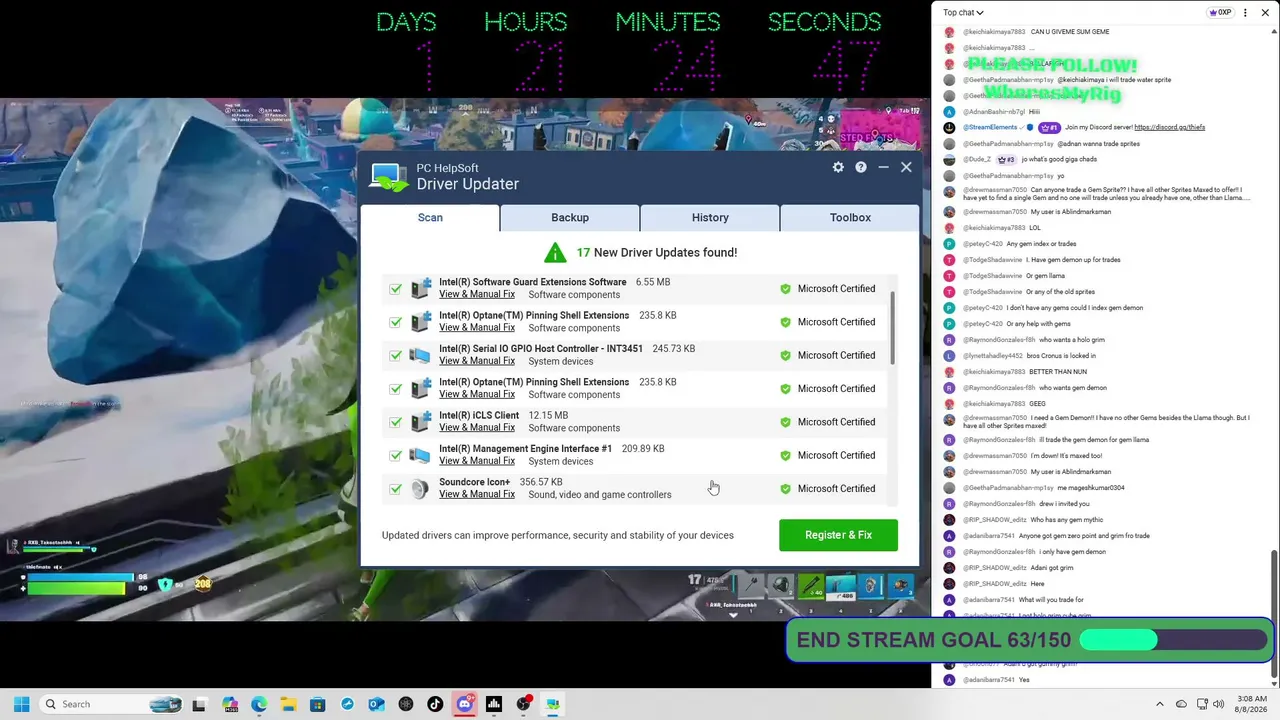Uncheck first Intel Optane Pinning Shell Extensions driver
This screenshot has height=720, width=1280.
[x=396, y=322]
